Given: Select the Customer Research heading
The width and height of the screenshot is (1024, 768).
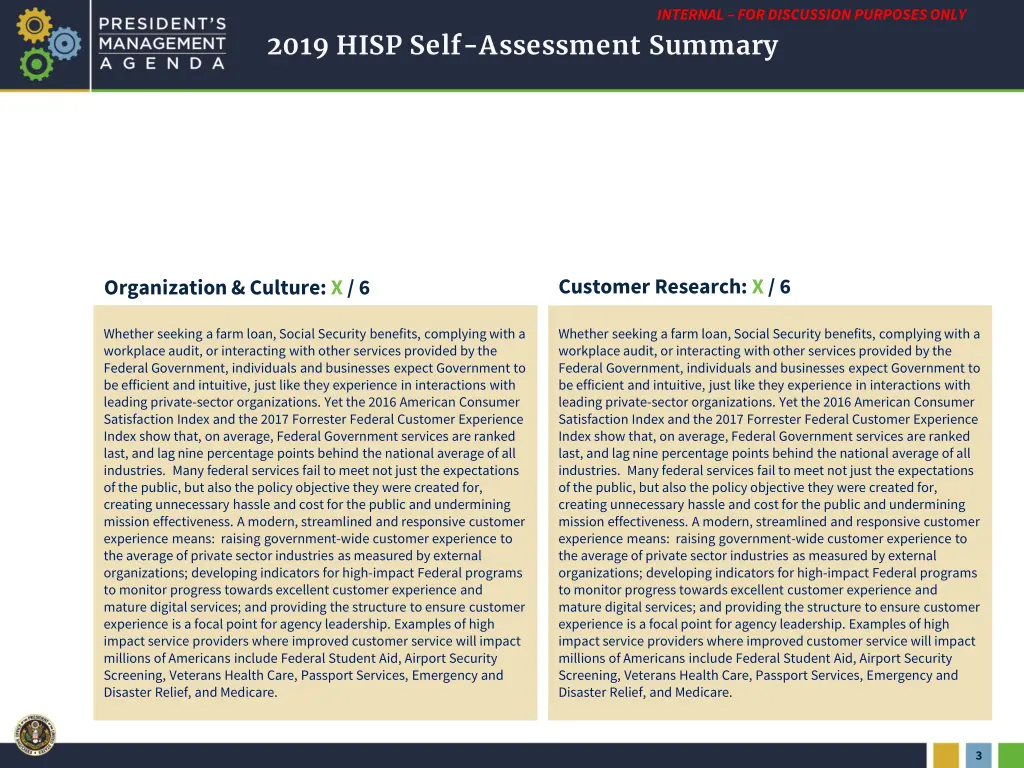Looking at the screenshot, I should click(674, 287).
